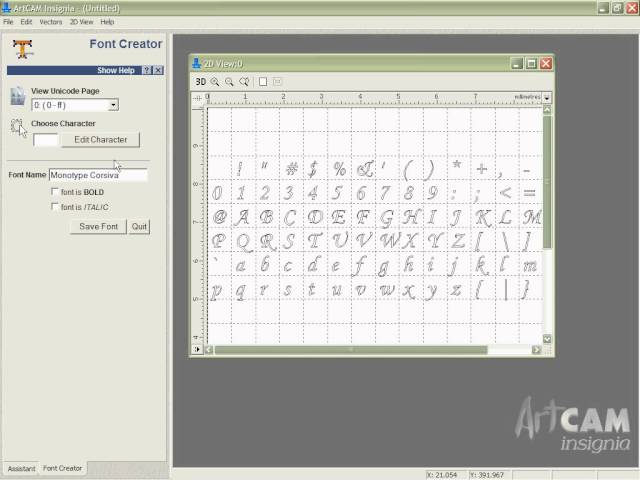Select the hash symbol glyph

pos(291,169)
